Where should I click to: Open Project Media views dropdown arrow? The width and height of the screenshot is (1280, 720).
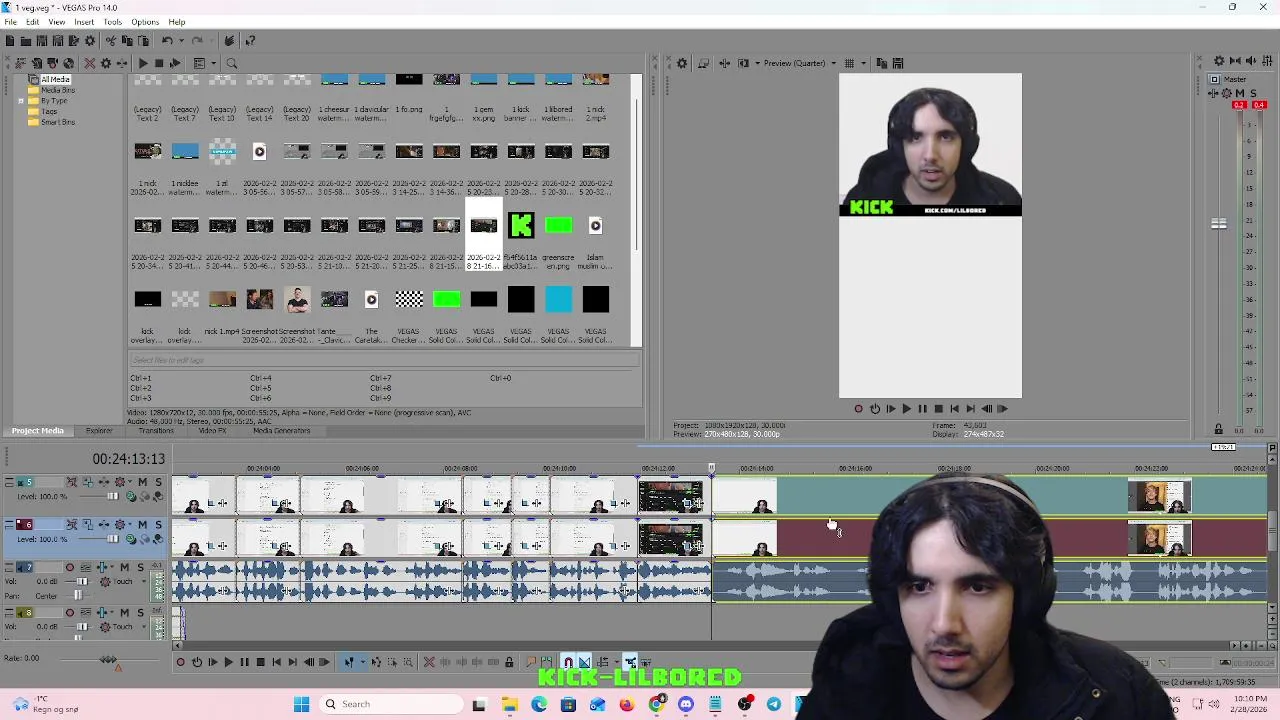[214, 63]
